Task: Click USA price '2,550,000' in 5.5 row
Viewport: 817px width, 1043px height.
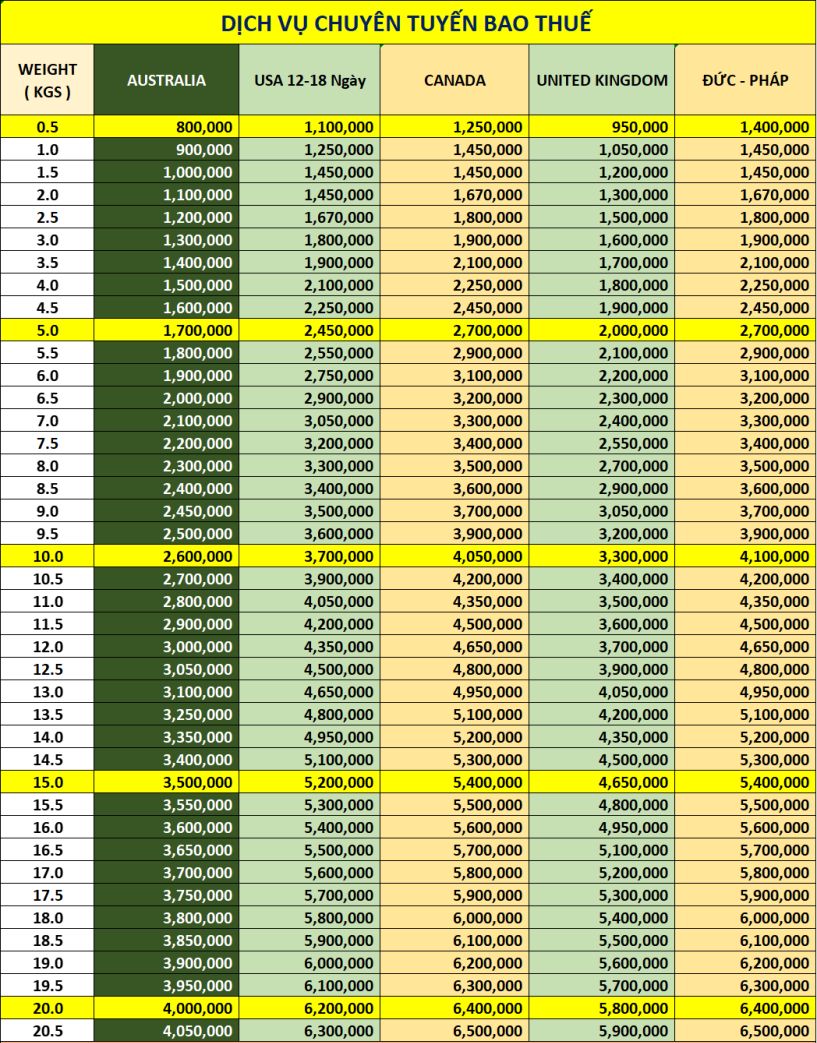Action: click(310, 353)
